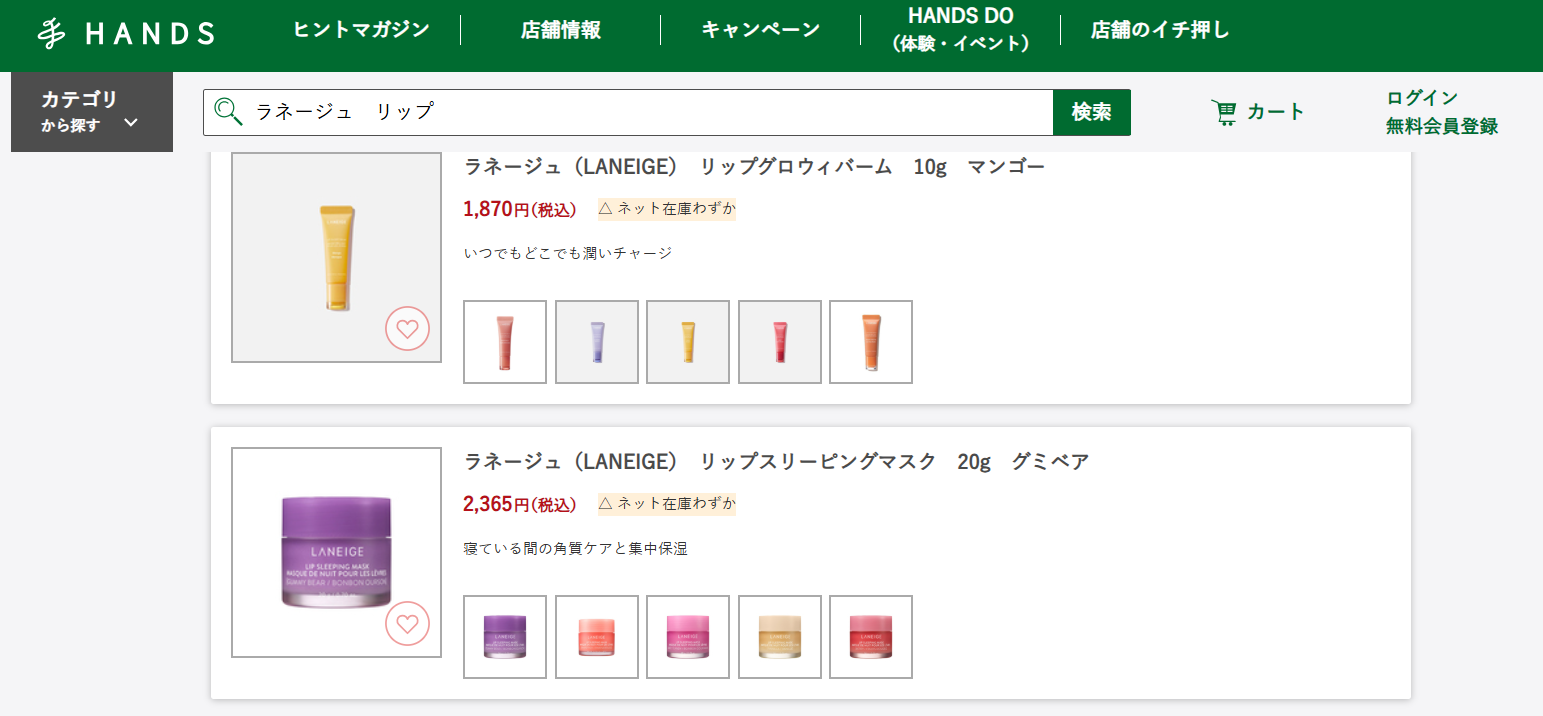Select the pink tube lip balm variant

coord(505,342)
